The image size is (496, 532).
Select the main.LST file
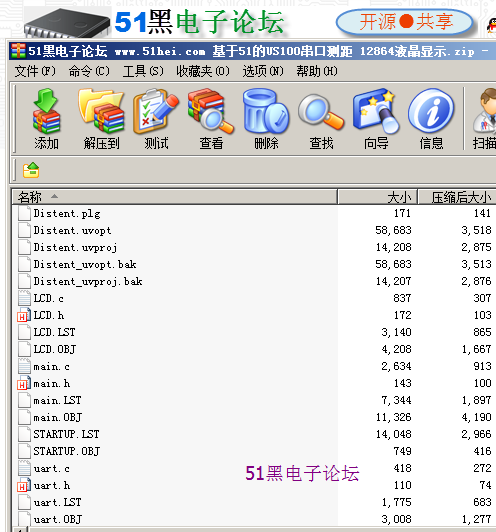tap(57, 400)
